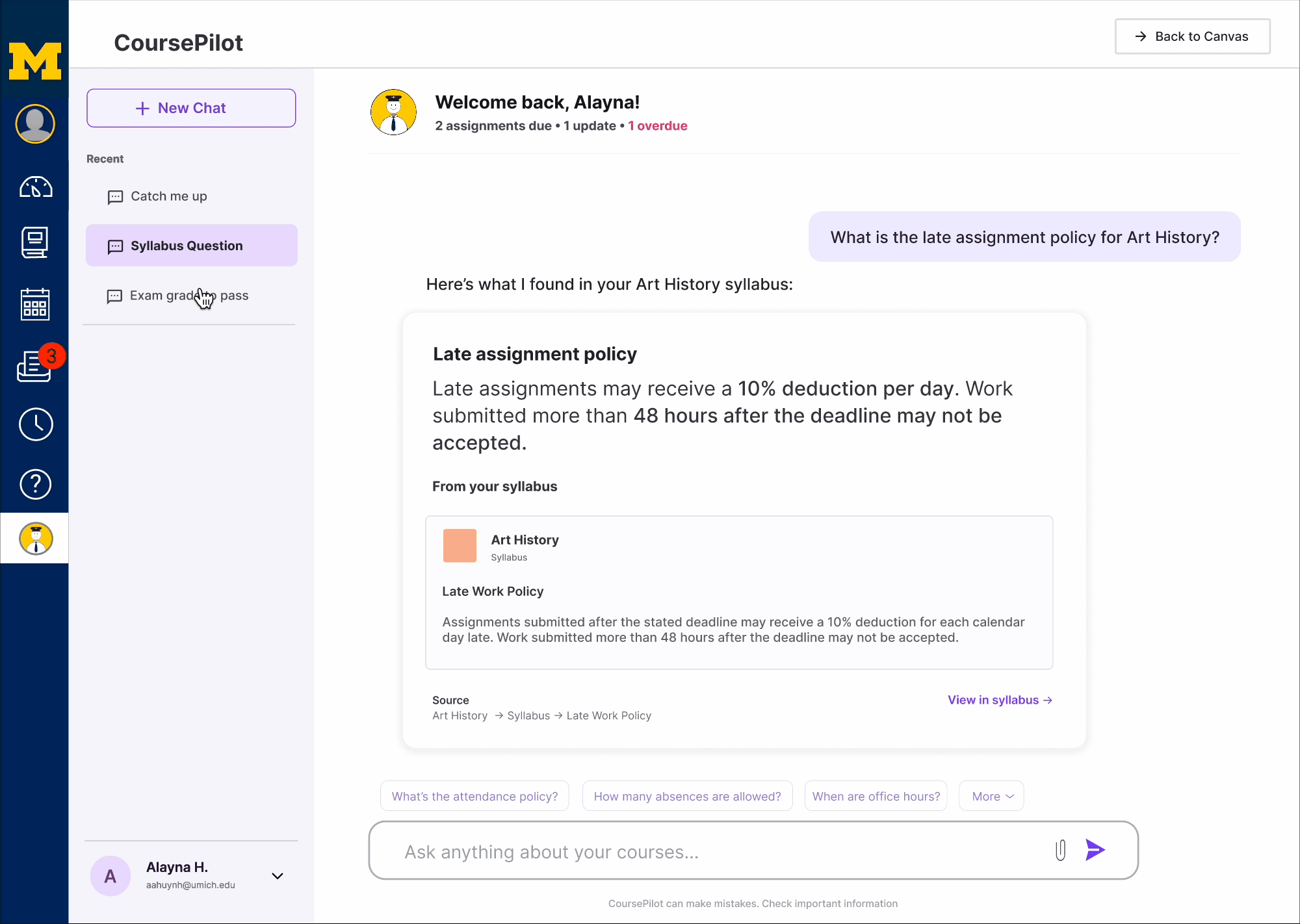Click the pilot avatar next to the welcome message
This screenshot has width=1300, height=924.
tap(393, 112)
